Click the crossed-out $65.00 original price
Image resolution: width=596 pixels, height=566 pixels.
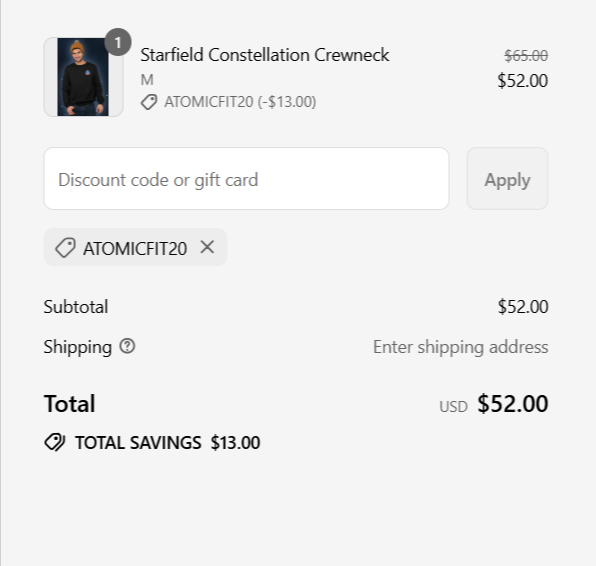526,56
